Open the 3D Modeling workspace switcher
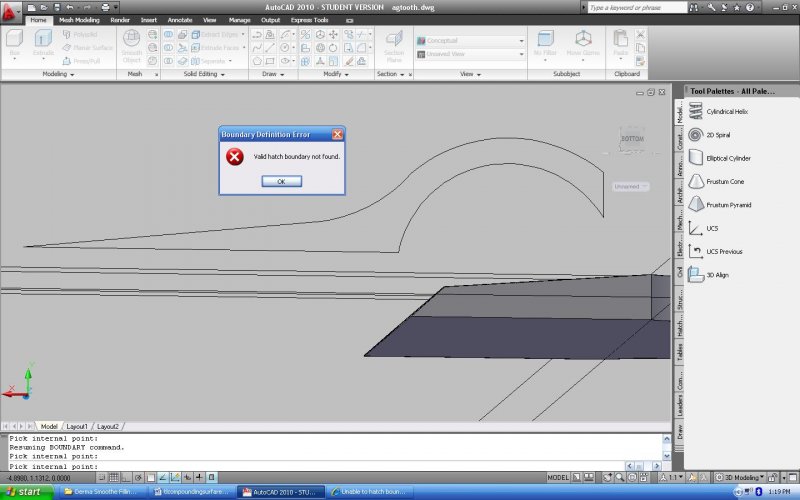 pyautogui.click(x=744, y=478)
